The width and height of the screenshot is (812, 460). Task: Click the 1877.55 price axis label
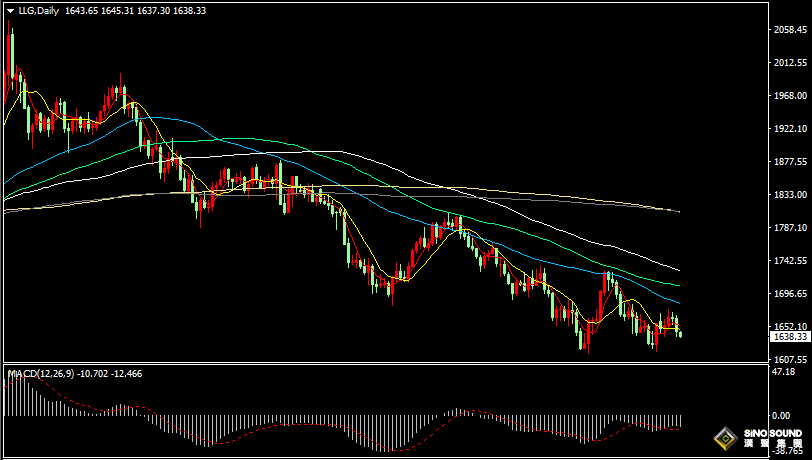pos(789,162)
